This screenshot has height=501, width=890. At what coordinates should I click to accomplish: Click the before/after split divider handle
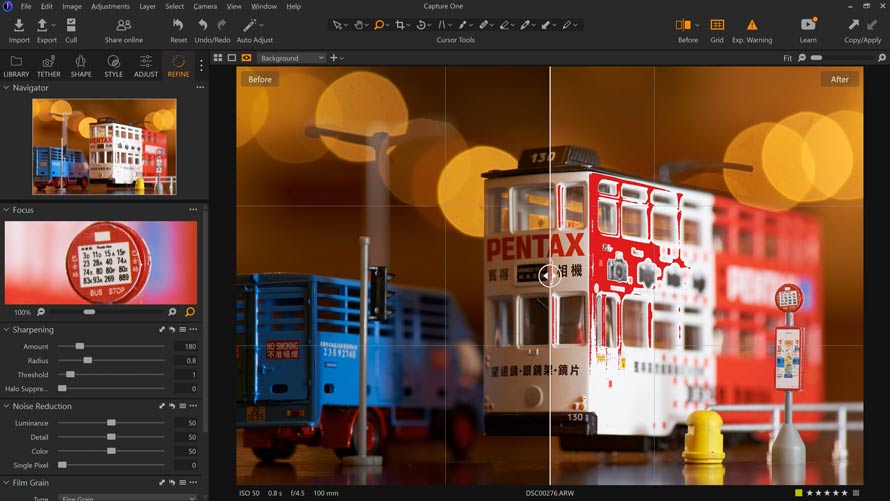[x=549, y=276]
